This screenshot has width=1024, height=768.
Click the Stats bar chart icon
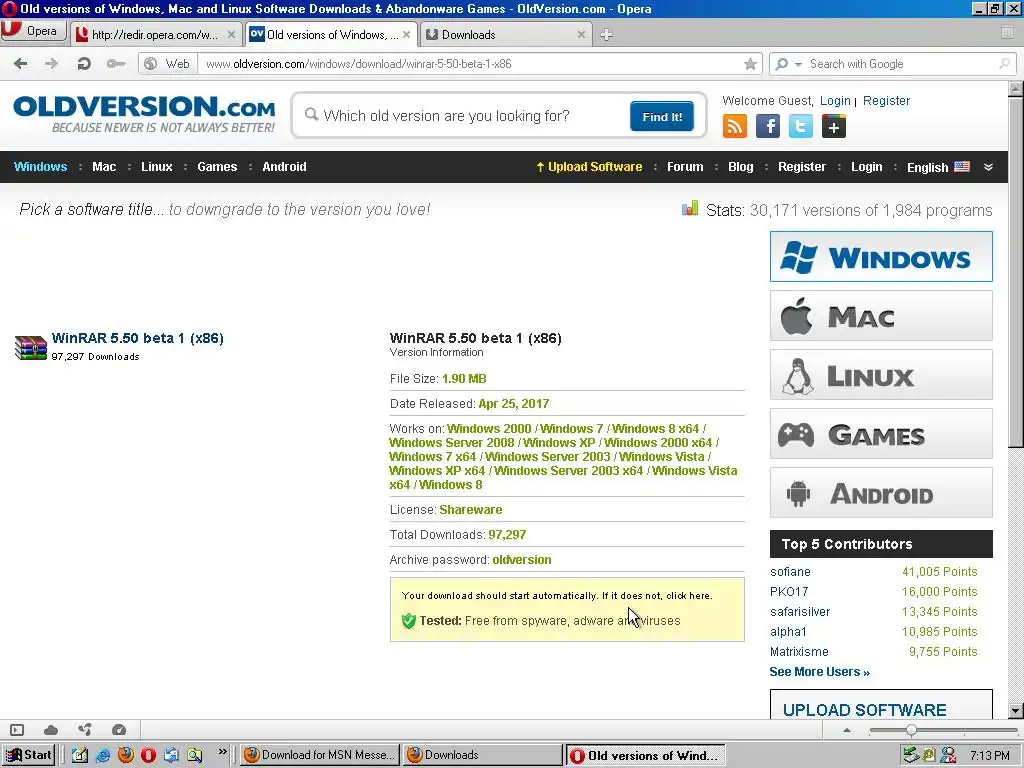[690, 208]
